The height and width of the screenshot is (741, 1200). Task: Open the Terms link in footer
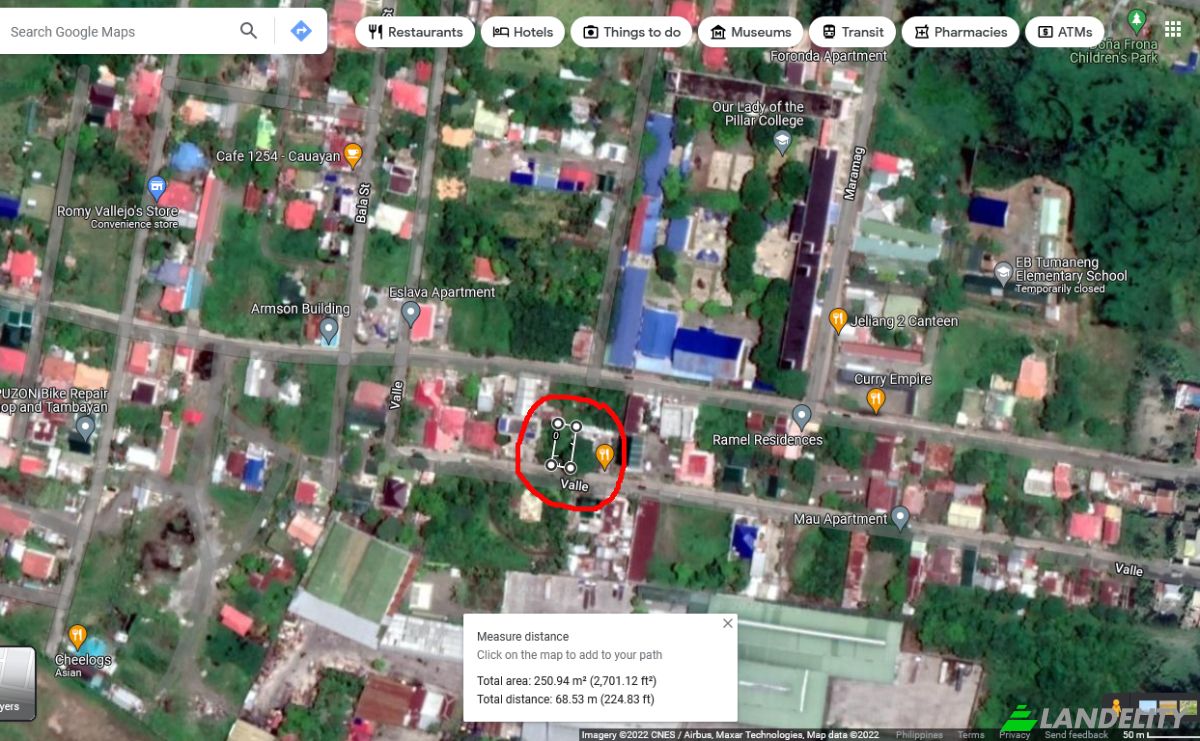970,735
